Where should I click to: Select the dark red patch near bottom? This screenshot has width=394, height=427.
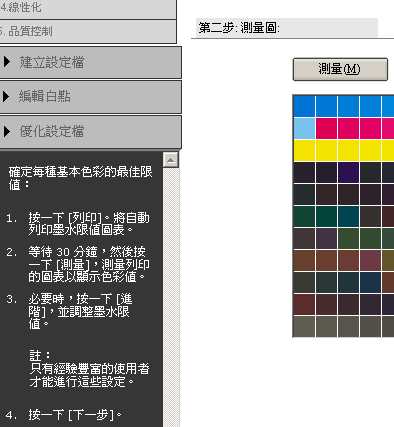point(304,305)
